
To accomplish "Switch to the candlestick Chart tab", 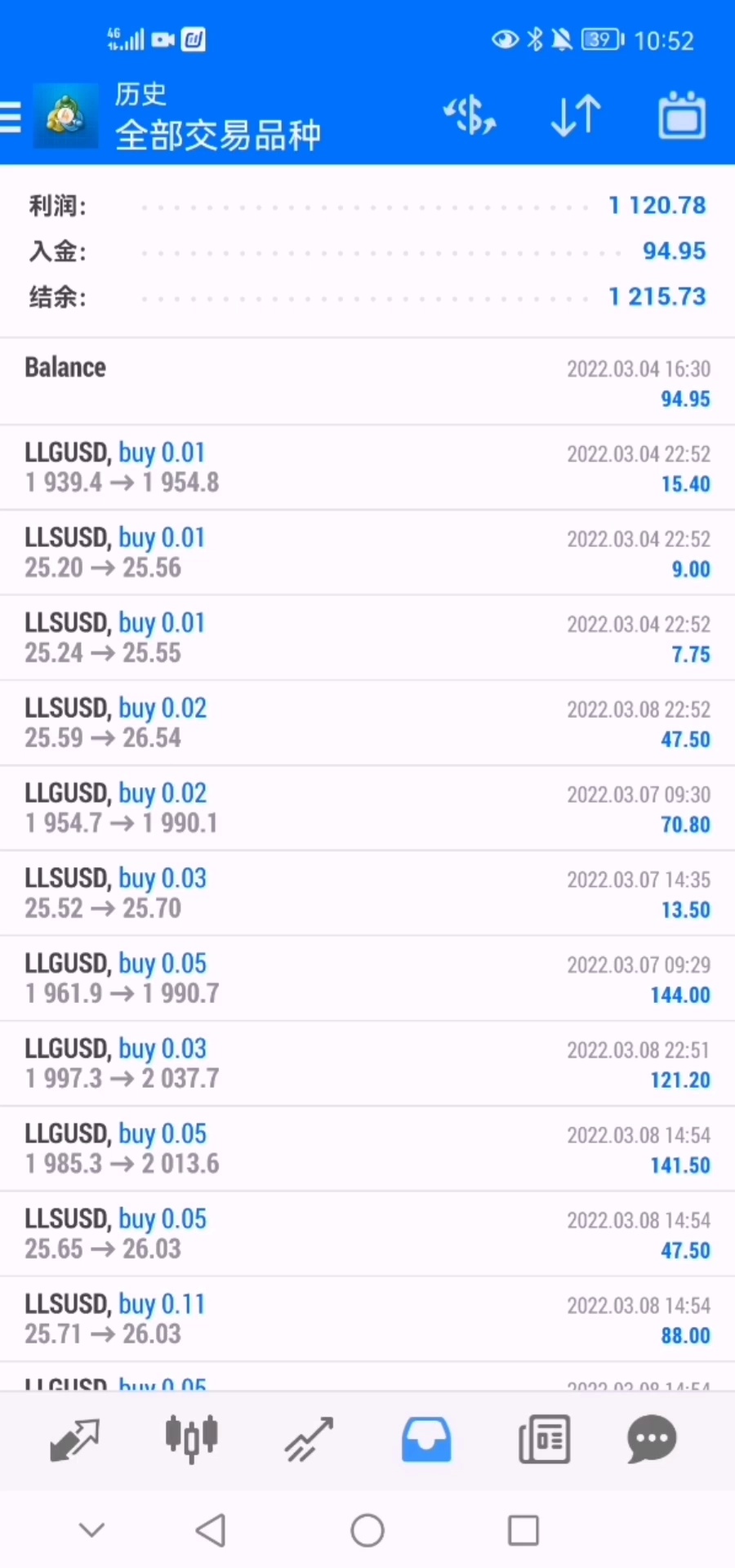I will click(191, 1439).
